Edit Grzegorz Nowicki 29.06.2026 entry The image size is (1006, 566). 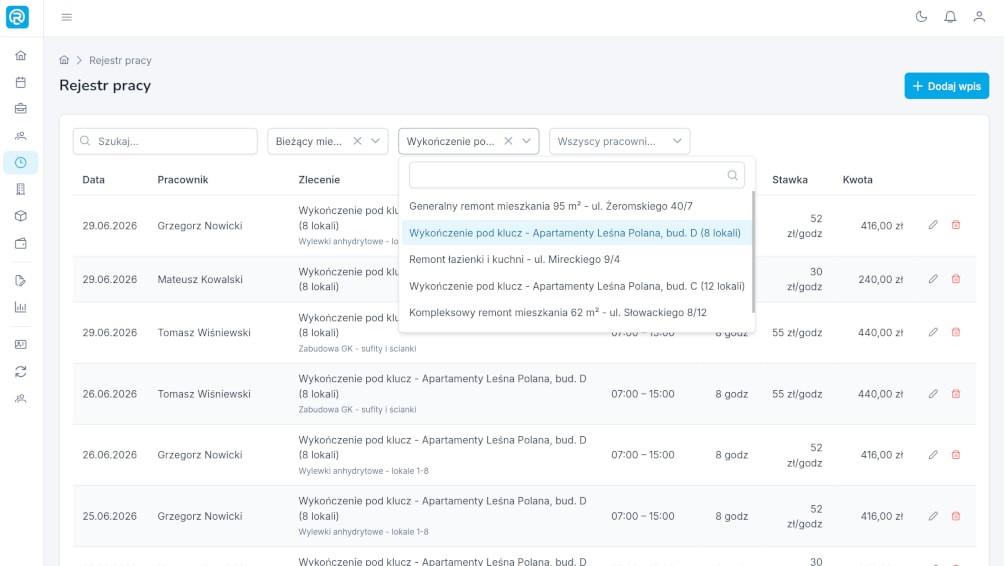coord(933,225)
